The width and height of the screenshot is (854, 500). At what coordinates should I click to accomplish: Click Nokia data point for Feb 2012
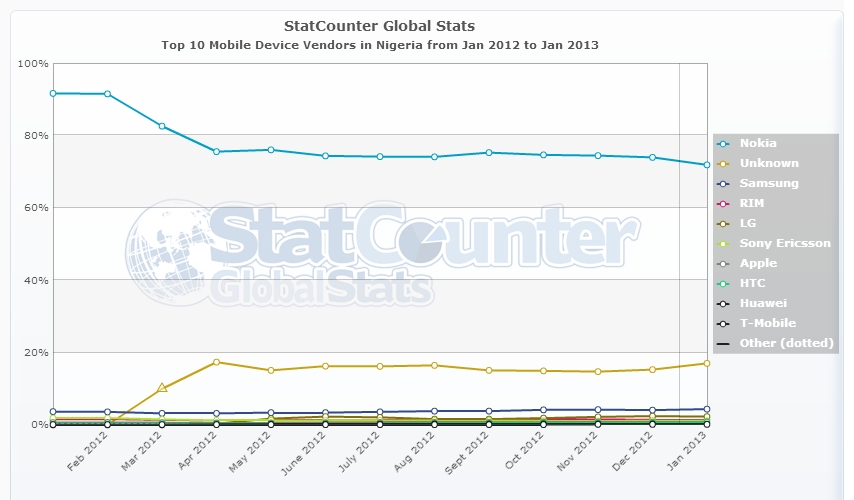107,94
